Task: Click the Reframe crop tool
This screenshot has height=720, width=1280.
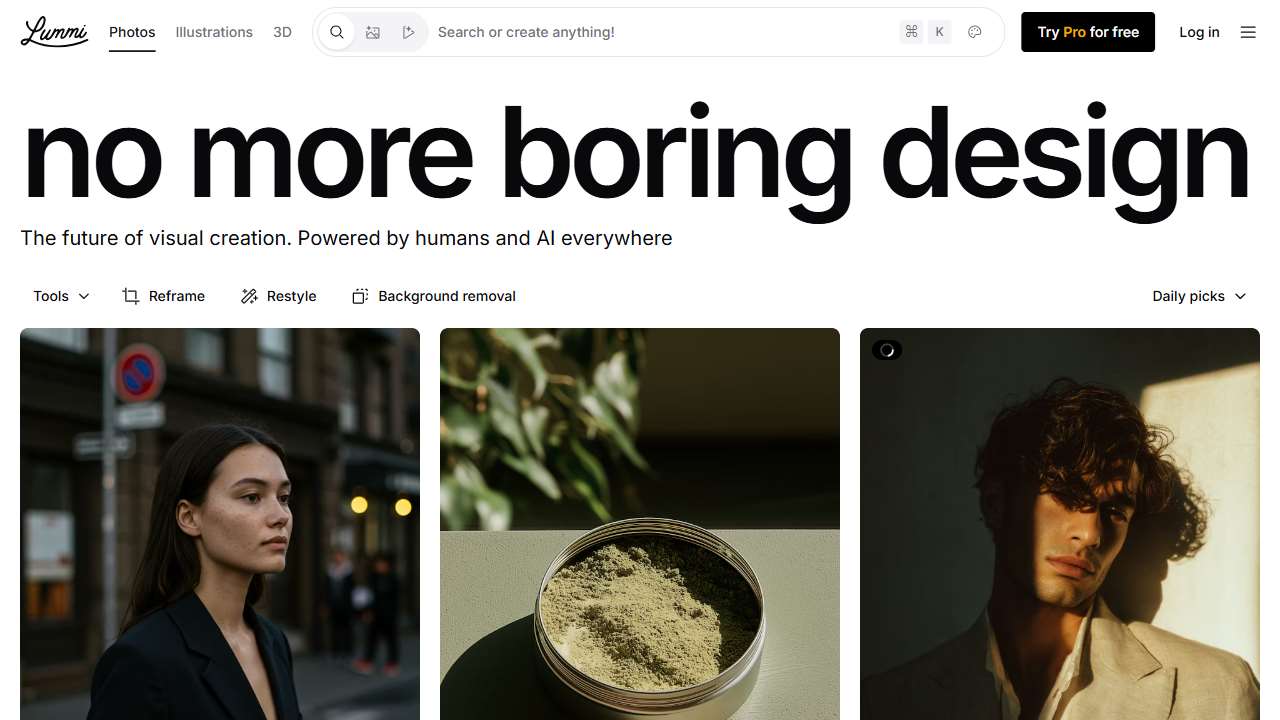Action: (164, 296)
